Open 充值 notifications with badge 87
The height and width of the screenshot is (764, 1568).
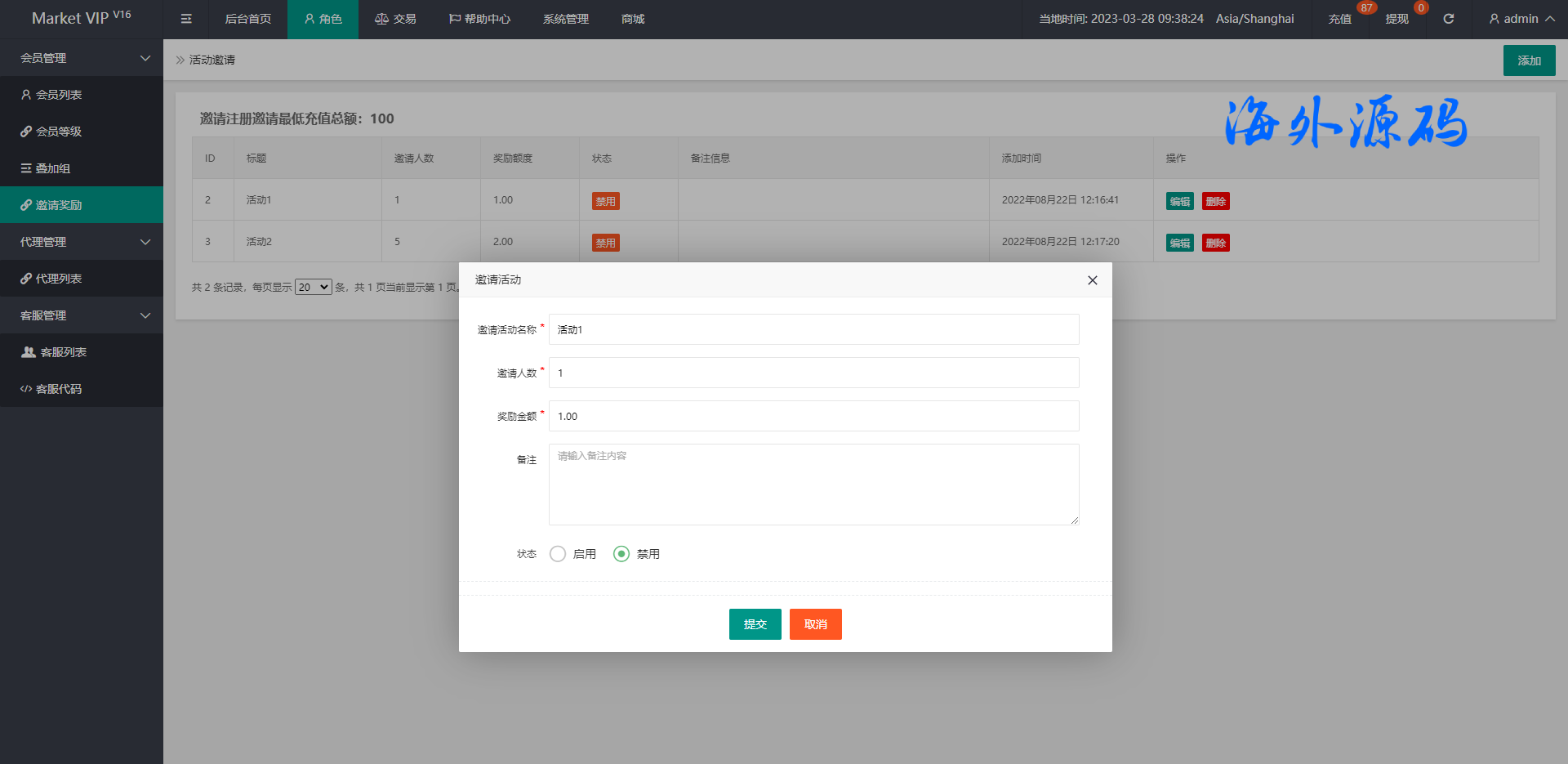[x=1339, y=19]
